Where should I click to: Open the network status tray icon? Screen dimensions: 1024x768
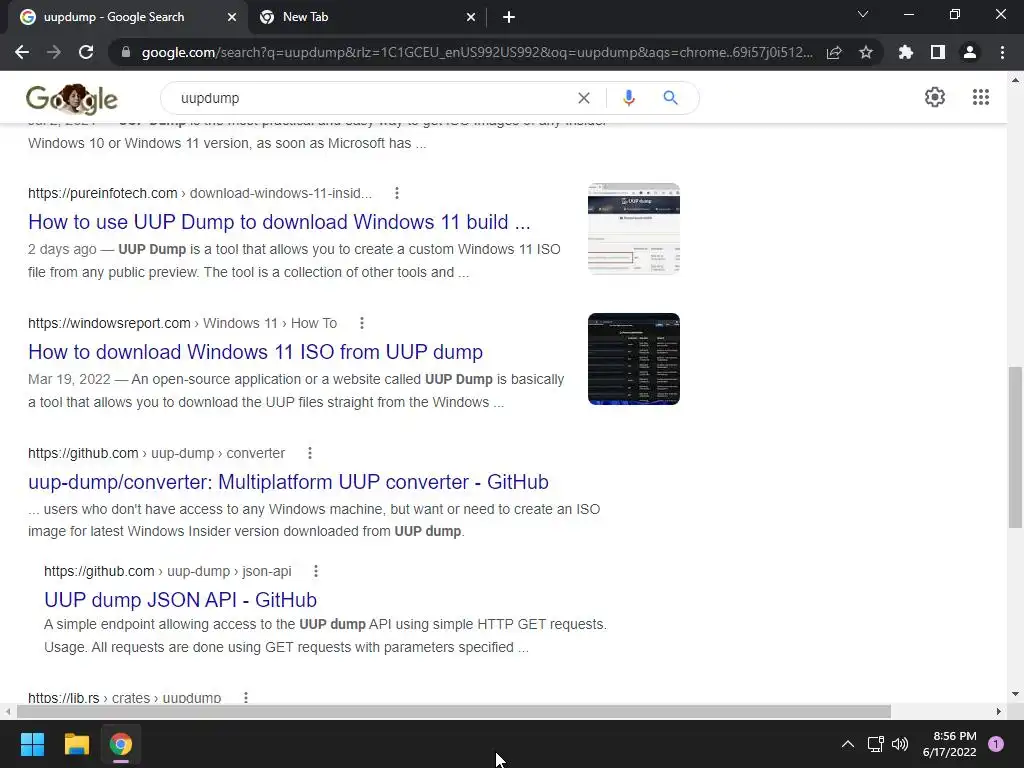coord(875,744)
